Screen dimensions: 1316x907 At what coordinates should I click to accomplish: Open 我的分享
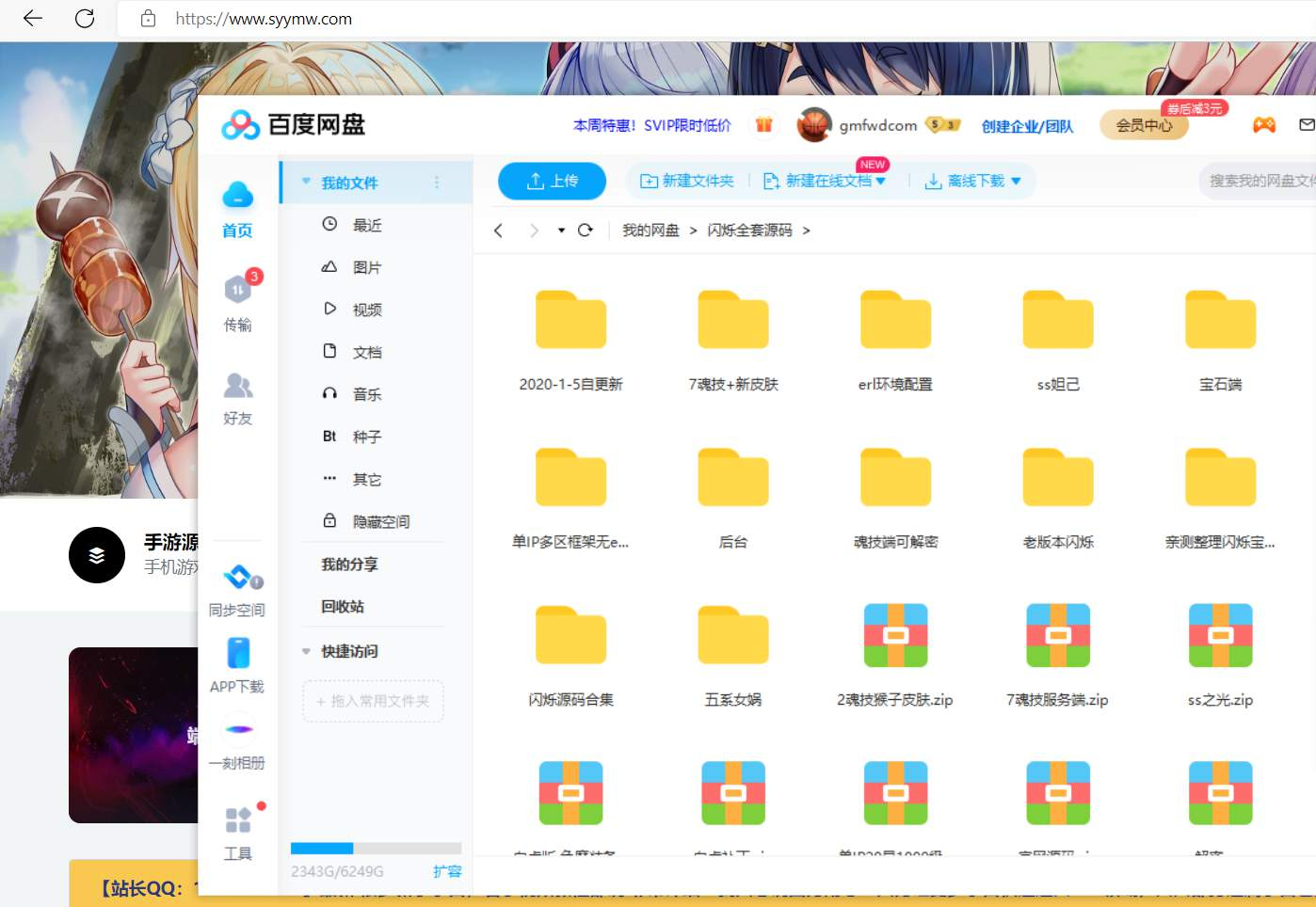click(349, 565)
